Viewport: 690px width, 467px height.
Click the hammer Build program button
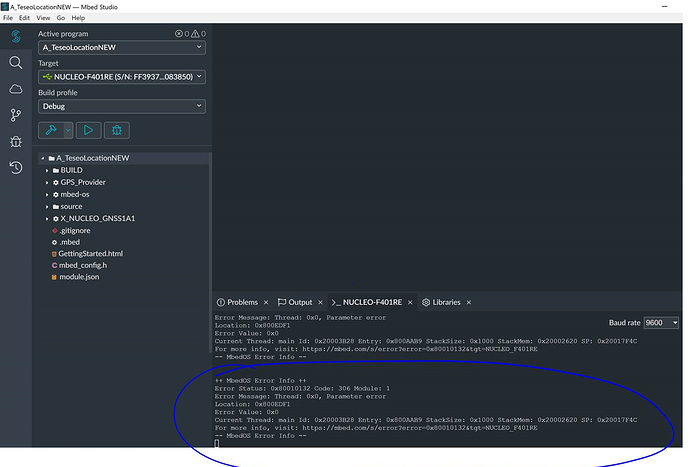pos(51,130)
